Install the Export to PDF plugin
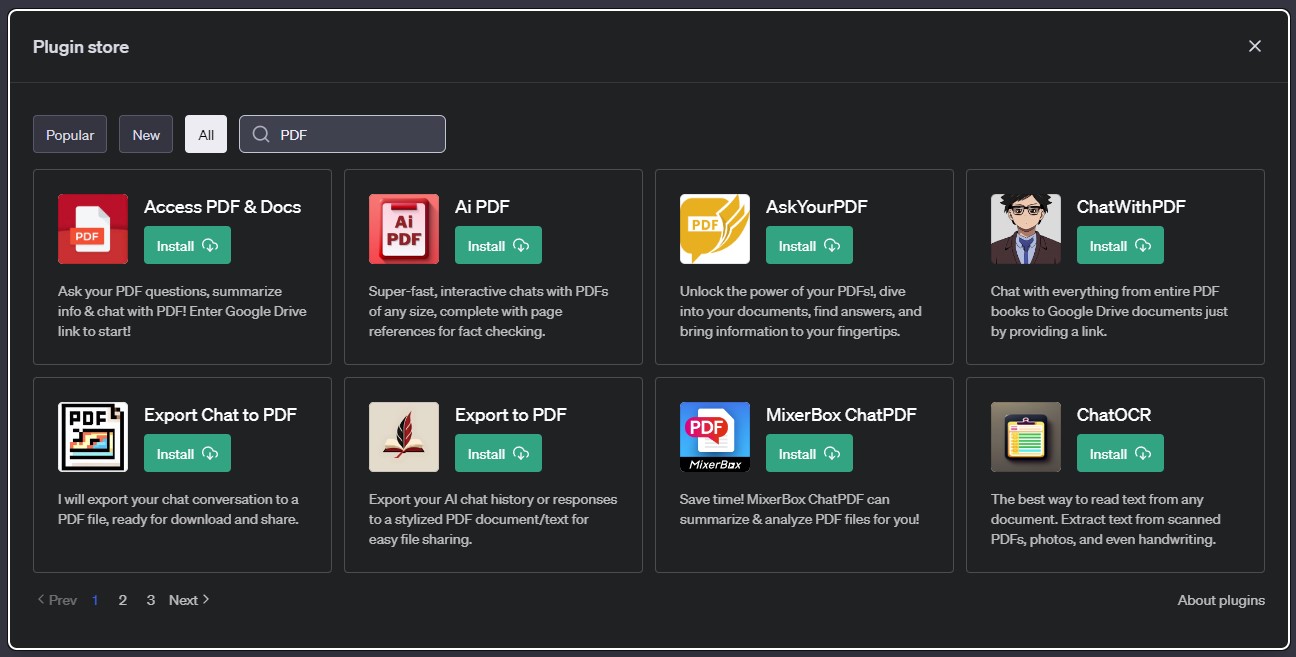The image size is (1296, 657). (498, 454)
